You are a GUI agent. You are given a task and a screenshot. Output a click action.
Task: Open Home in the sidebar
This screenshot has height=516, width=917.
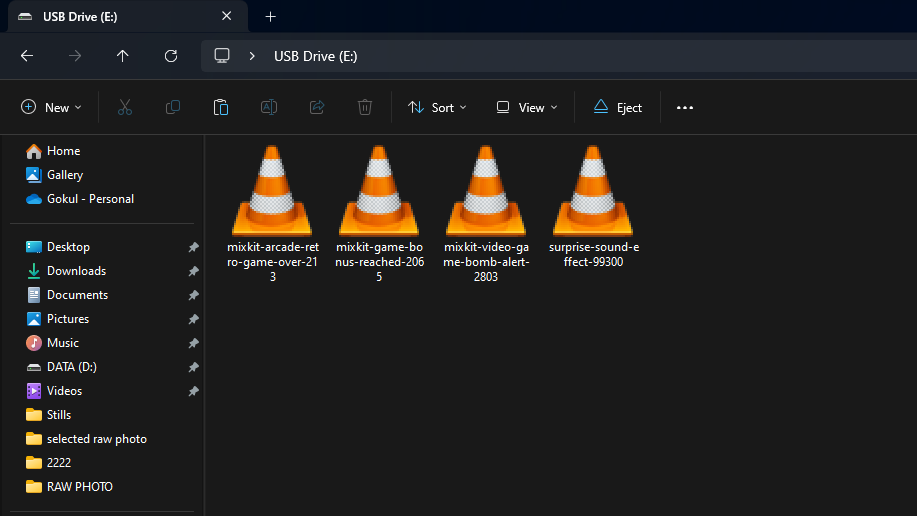point(53,151)
